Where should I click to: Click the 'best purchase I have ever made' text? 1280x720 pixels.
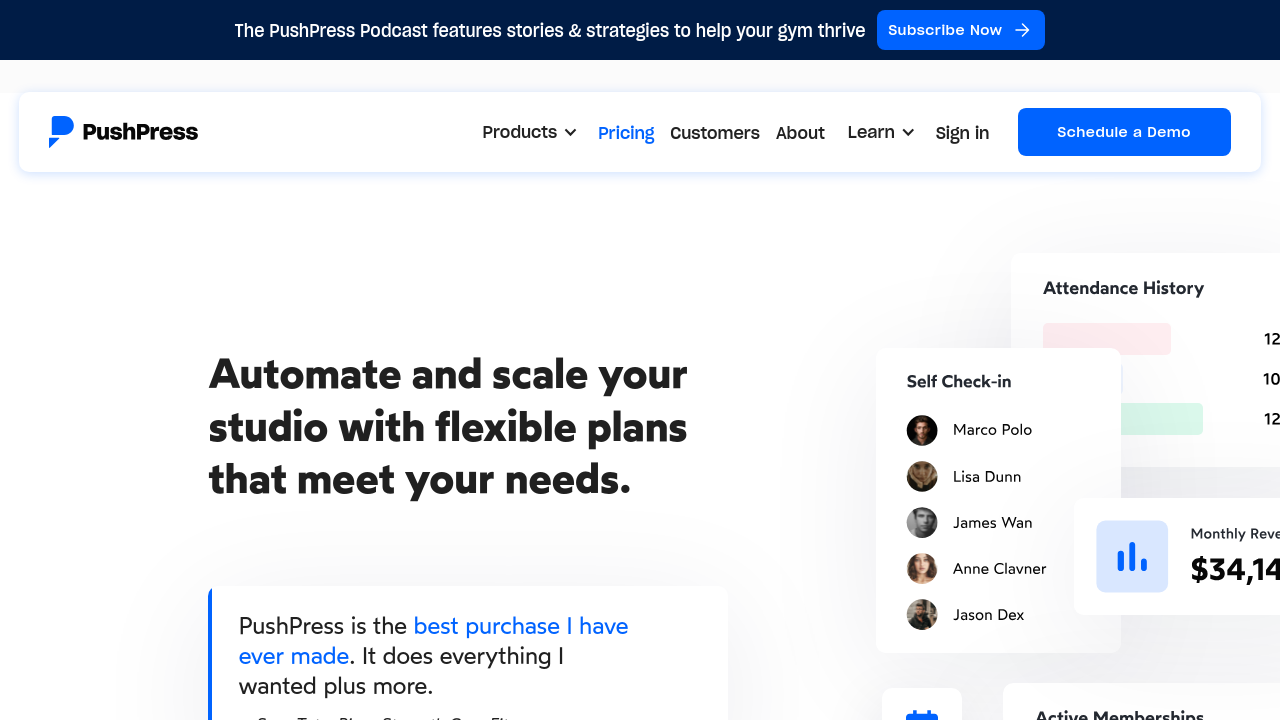521,626
